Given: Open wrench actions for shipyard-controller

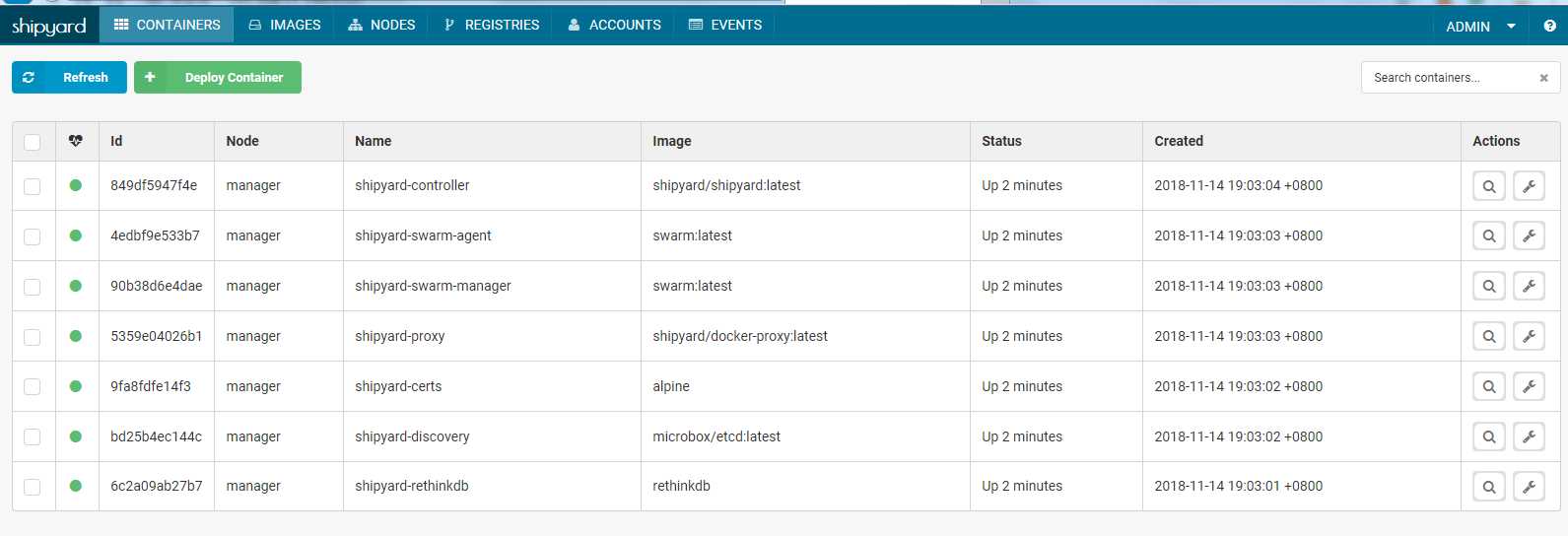Looking at the screenshot, I should coord(1529,186).
